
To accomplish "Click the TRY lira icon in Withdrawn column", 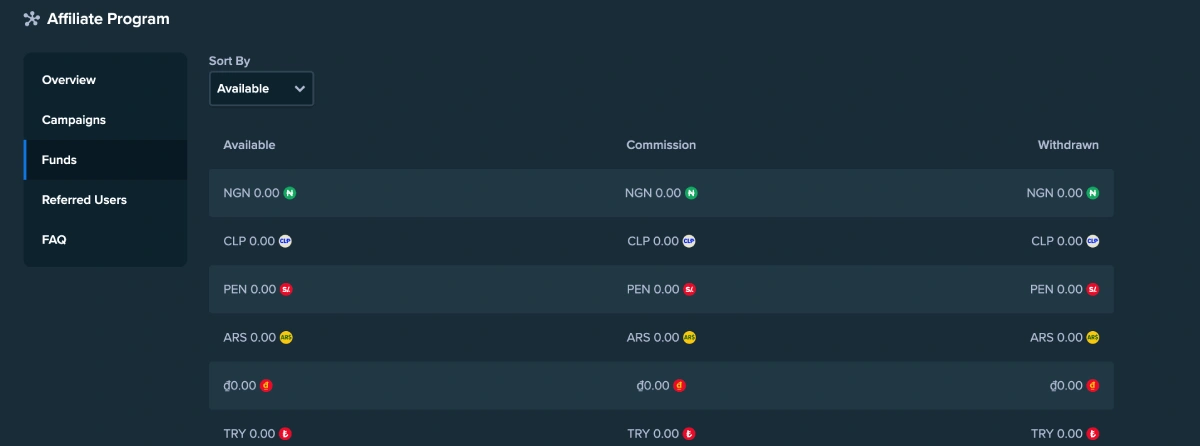I will pos(1093,434).
